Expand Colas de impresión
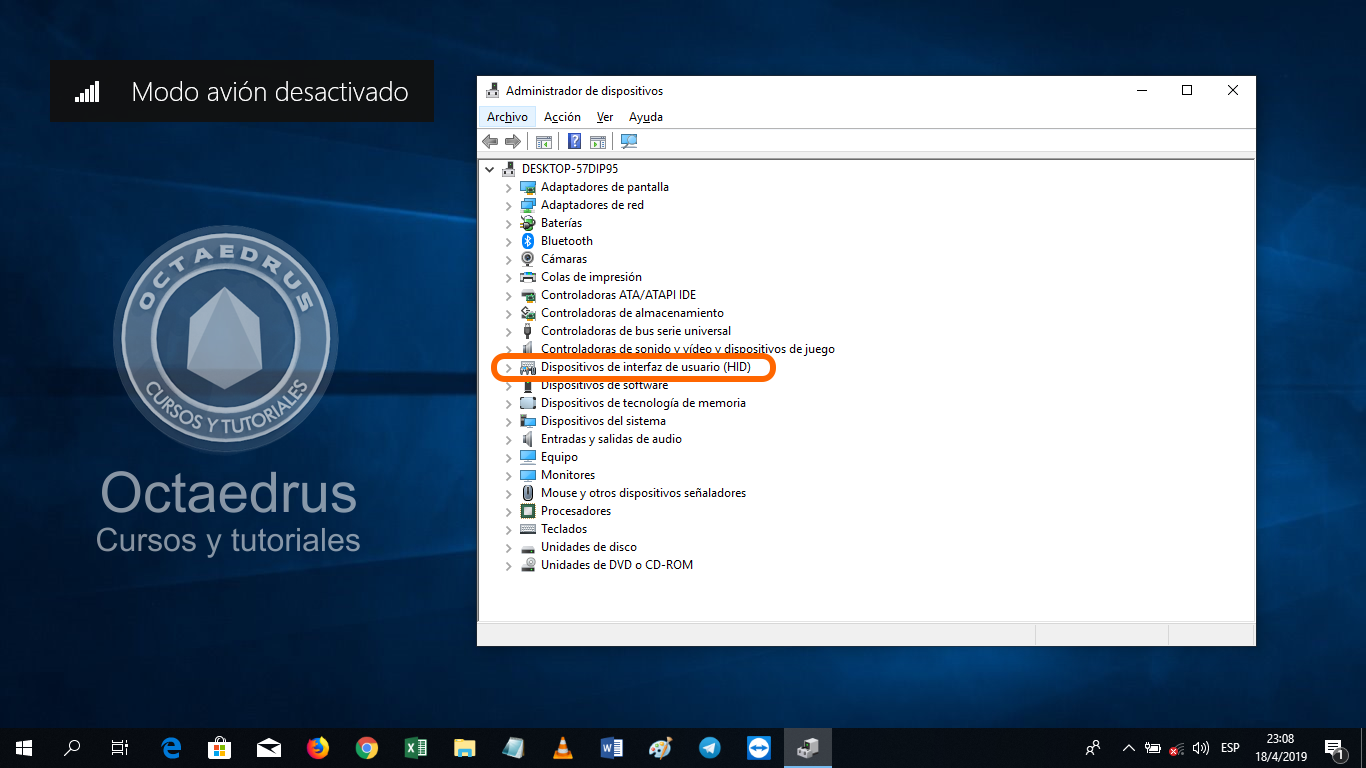The width and height of the screenshot is (1366, 768). 508,277
